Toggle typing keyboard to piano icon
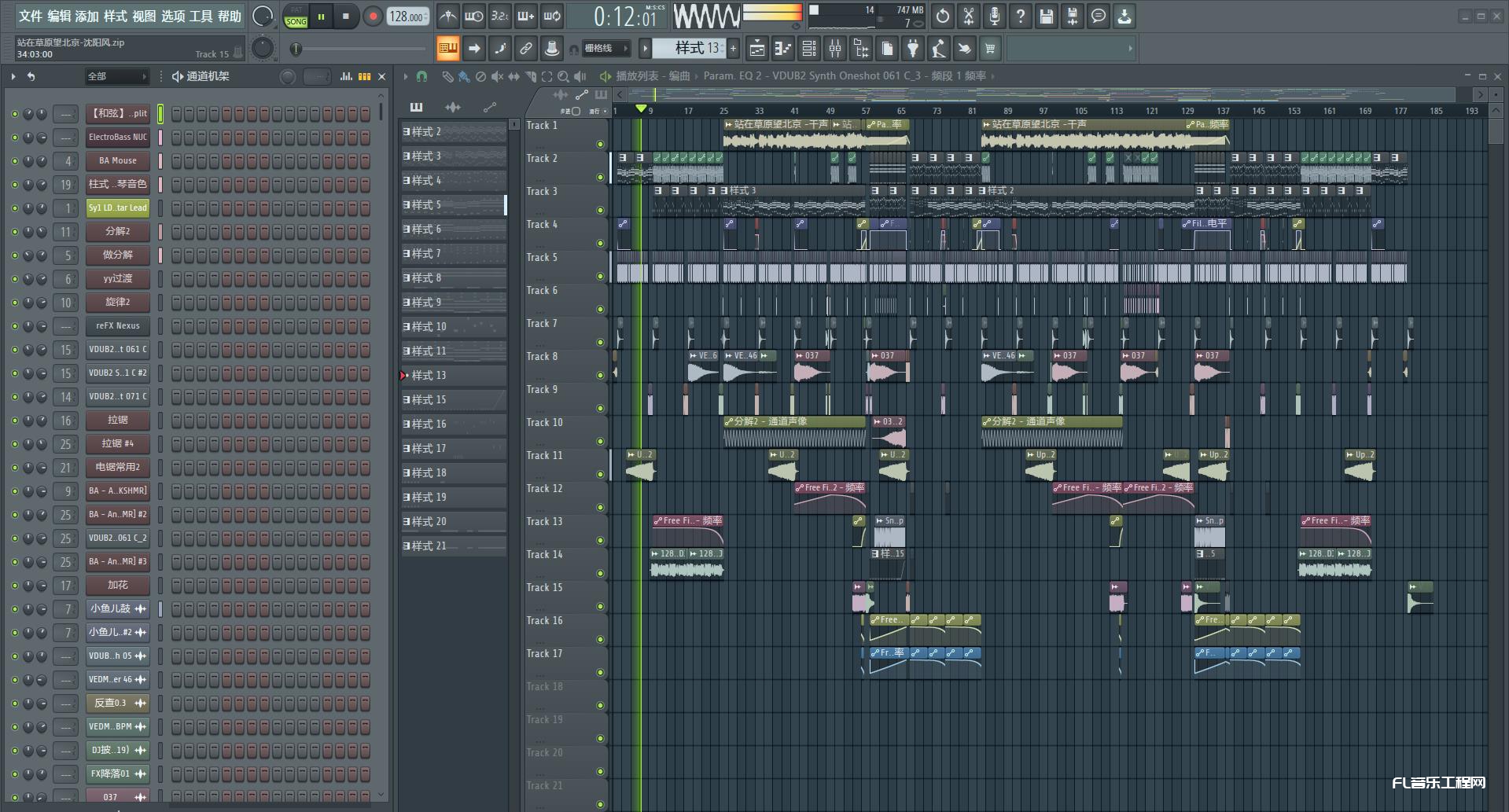The height and width of the screenshot is (812, 1509). click(x=448, y=49)
